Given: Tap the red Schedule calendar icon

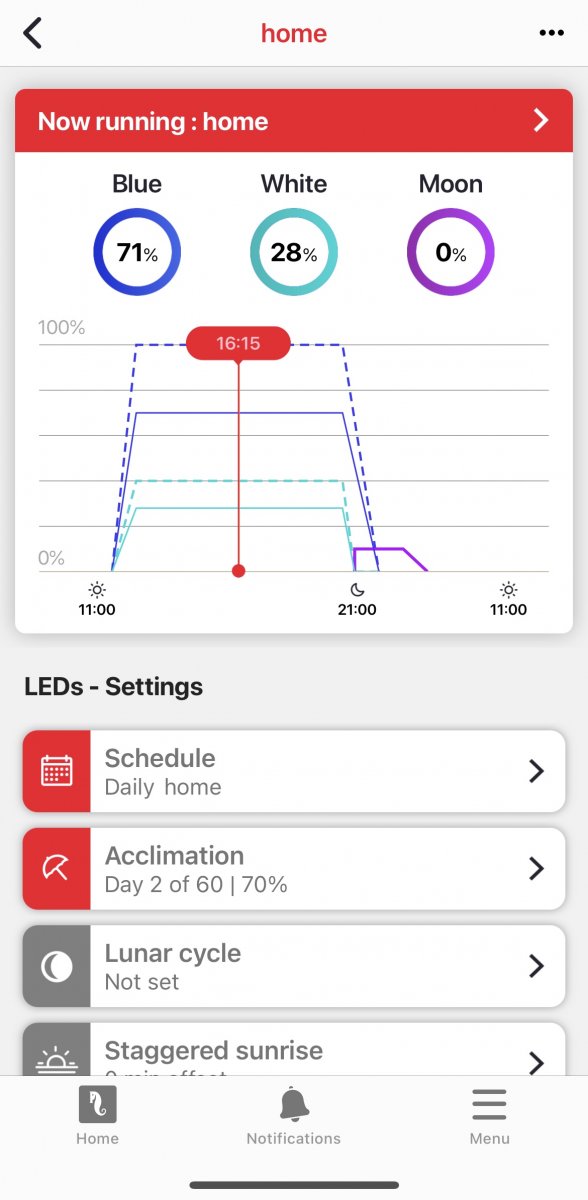Looking at the screenshot, I should [57, 771].
